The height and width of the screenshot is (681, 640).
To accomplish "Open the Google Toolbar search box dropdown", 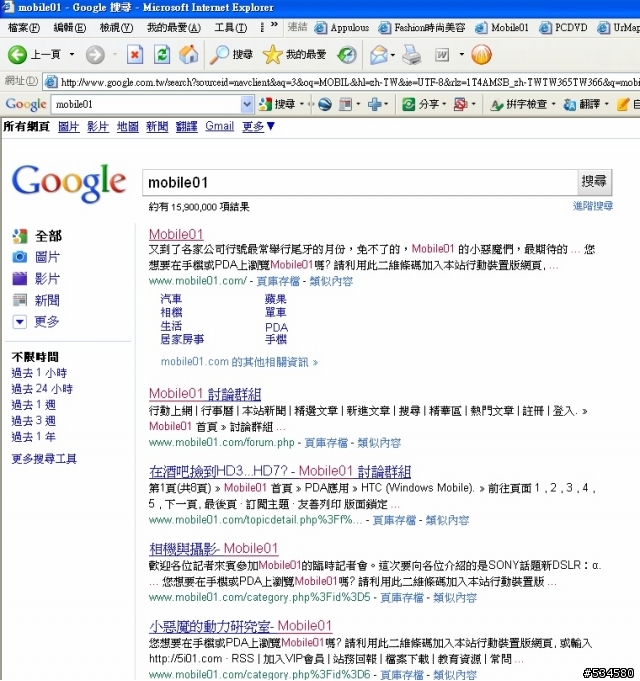I will pyautogui.click(x=247, y=104).
